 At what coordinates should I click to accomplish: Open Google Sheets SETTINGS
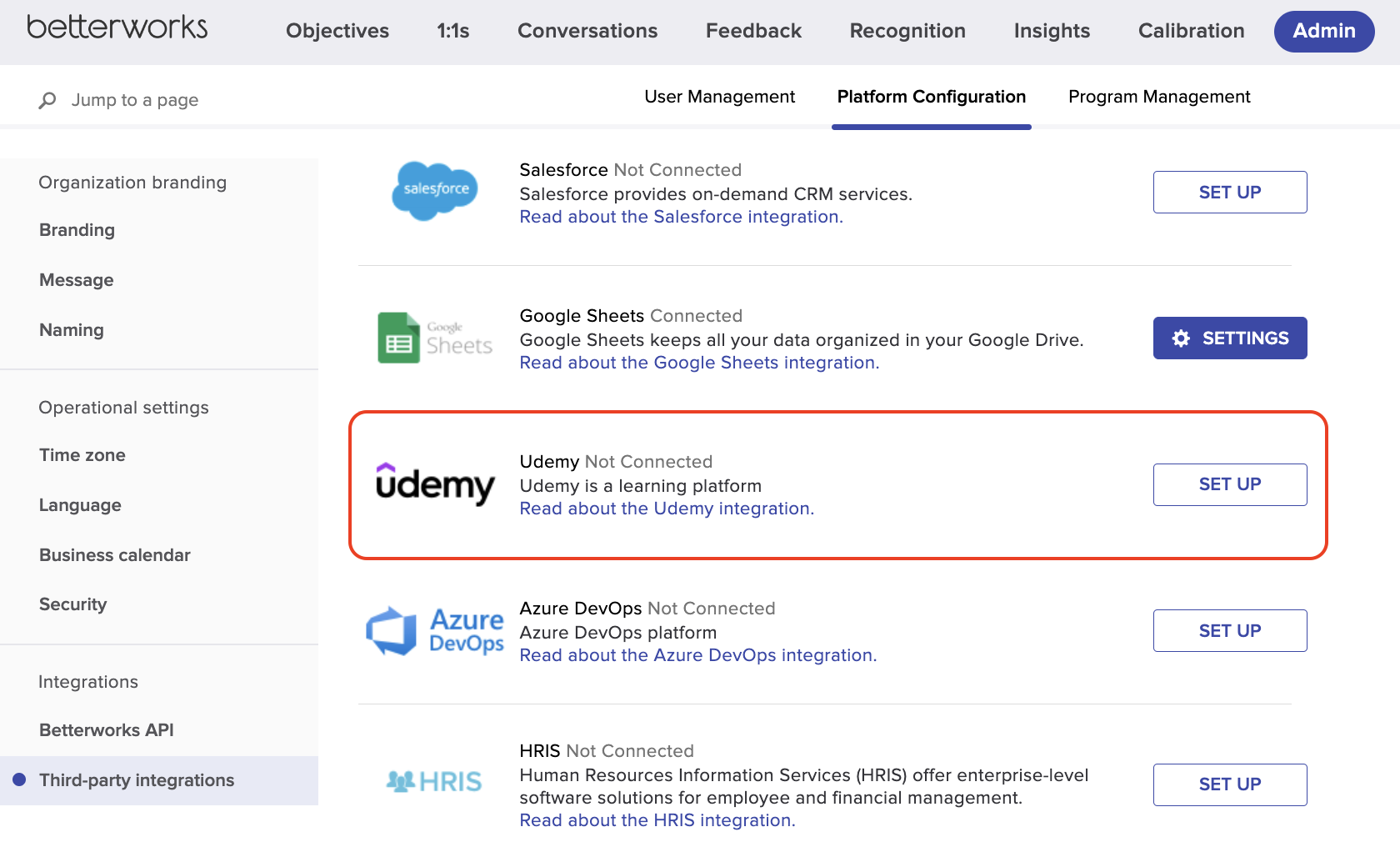pos(1230,338)
